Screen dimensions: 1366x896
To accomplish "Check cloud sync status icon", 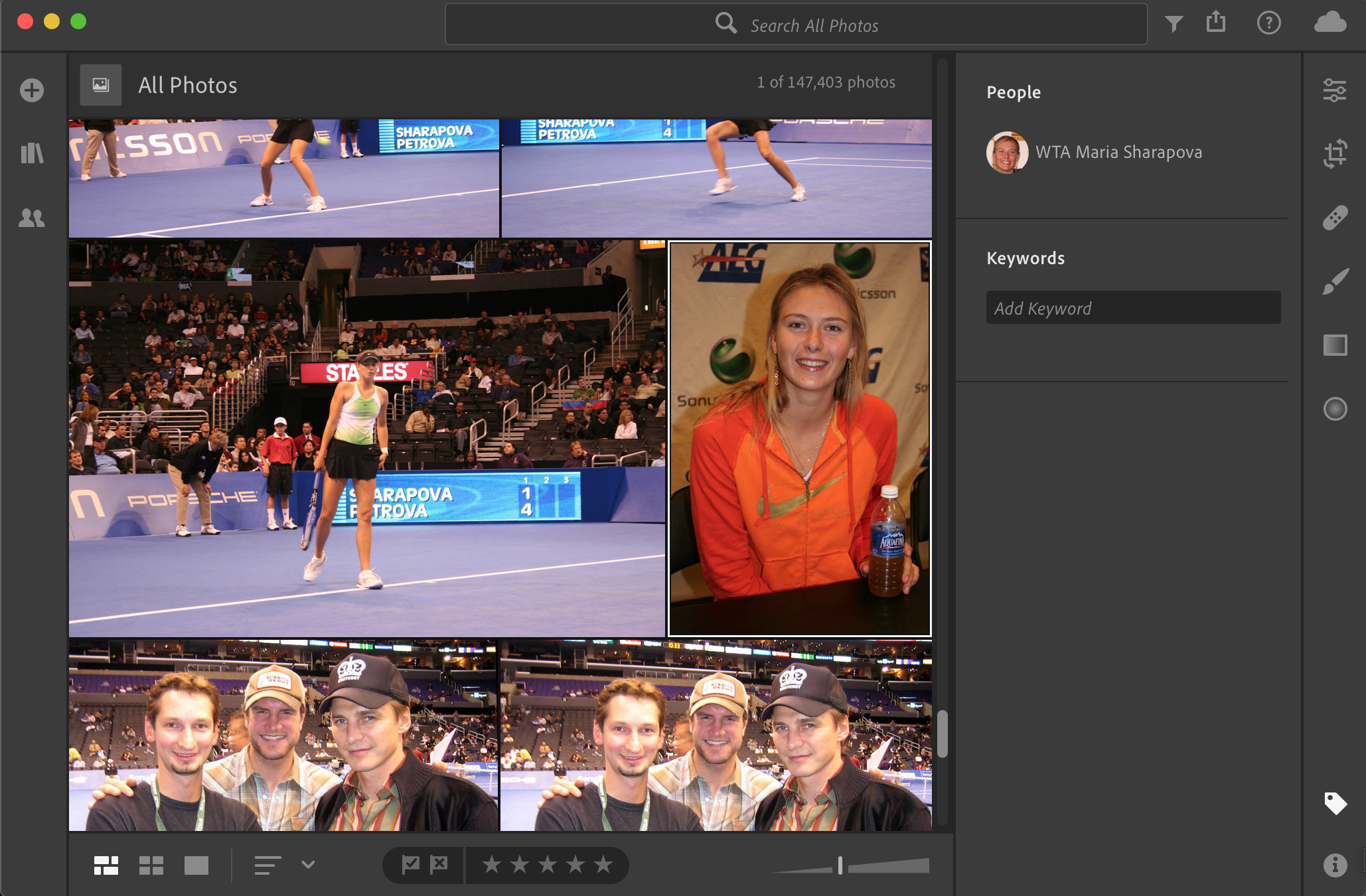I will tap(1330, 23).
